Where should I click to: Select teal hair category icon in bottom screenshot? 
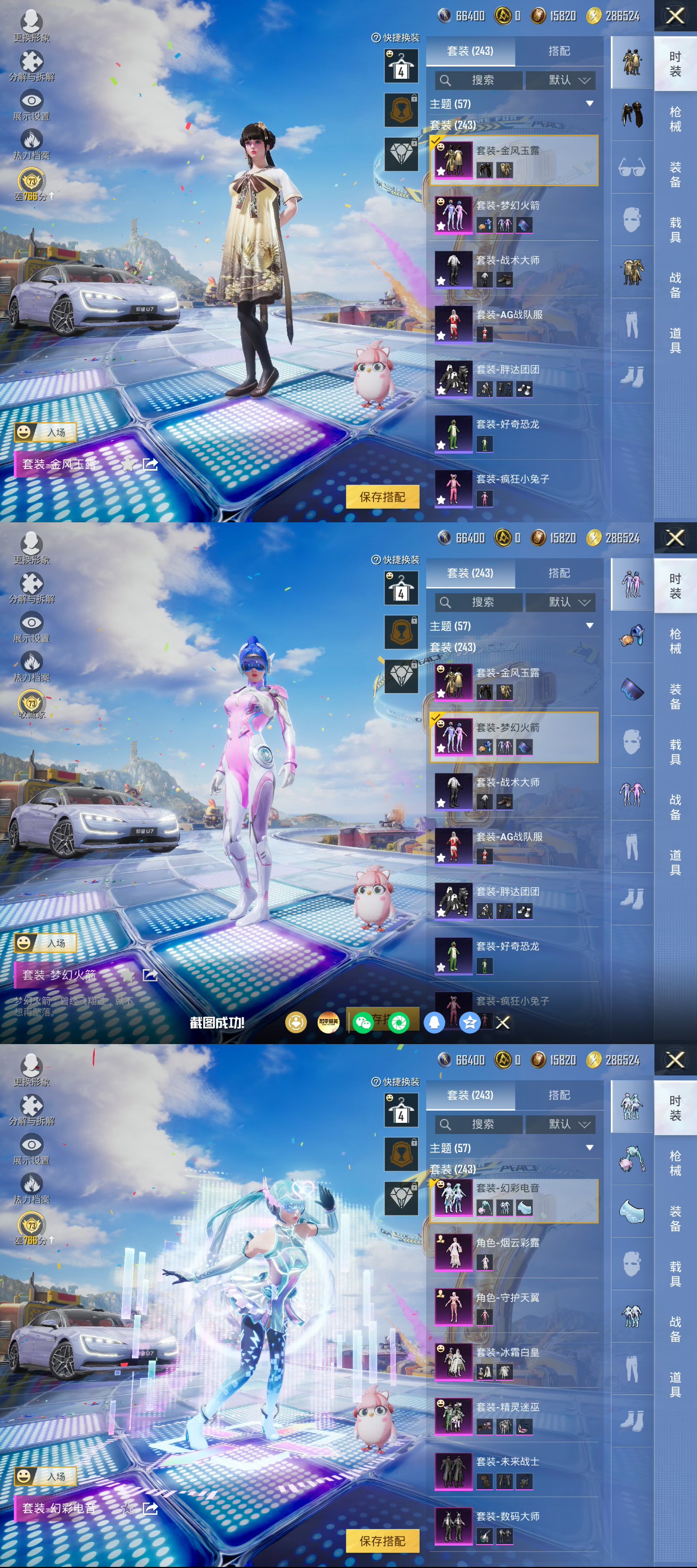(x=631, y=1158)
